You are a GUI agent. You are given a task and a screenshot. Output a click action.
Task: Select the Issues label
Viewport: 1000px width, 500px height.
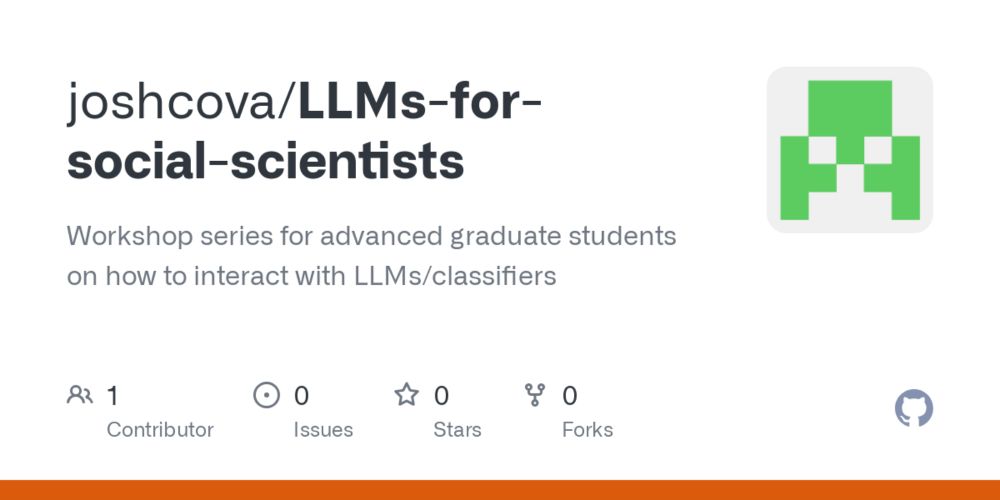[323, 430]
